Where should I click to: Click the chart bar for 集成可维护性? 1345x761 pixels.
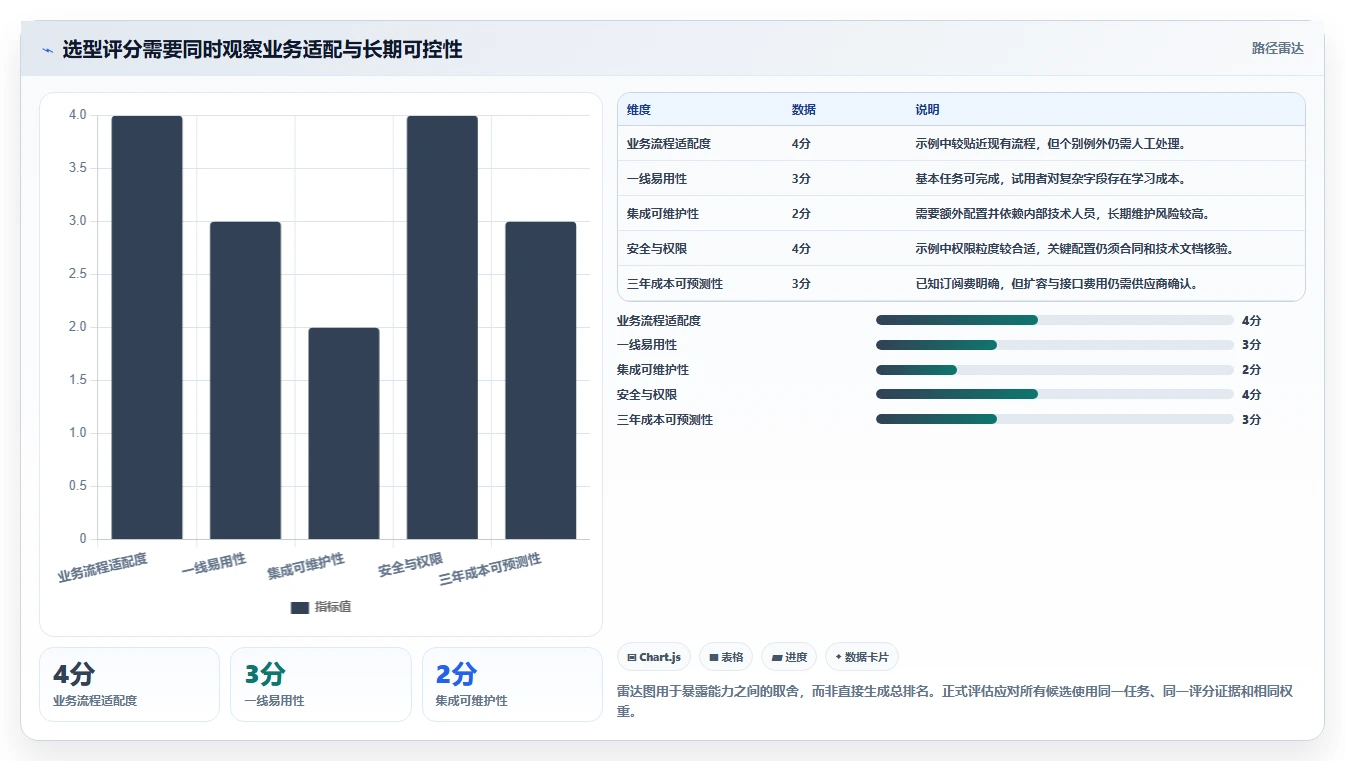coord(344,434)
